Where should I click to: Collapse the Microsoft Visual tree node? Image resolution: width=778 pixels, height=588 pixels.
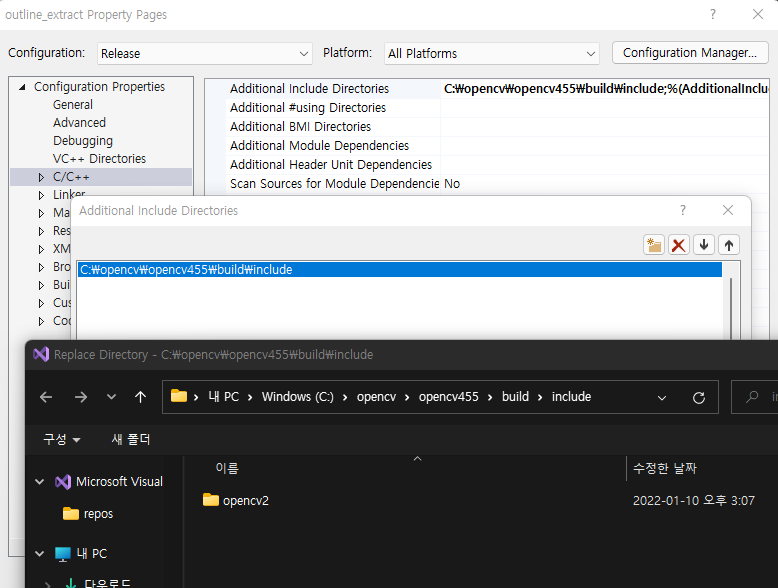point(40,481)
